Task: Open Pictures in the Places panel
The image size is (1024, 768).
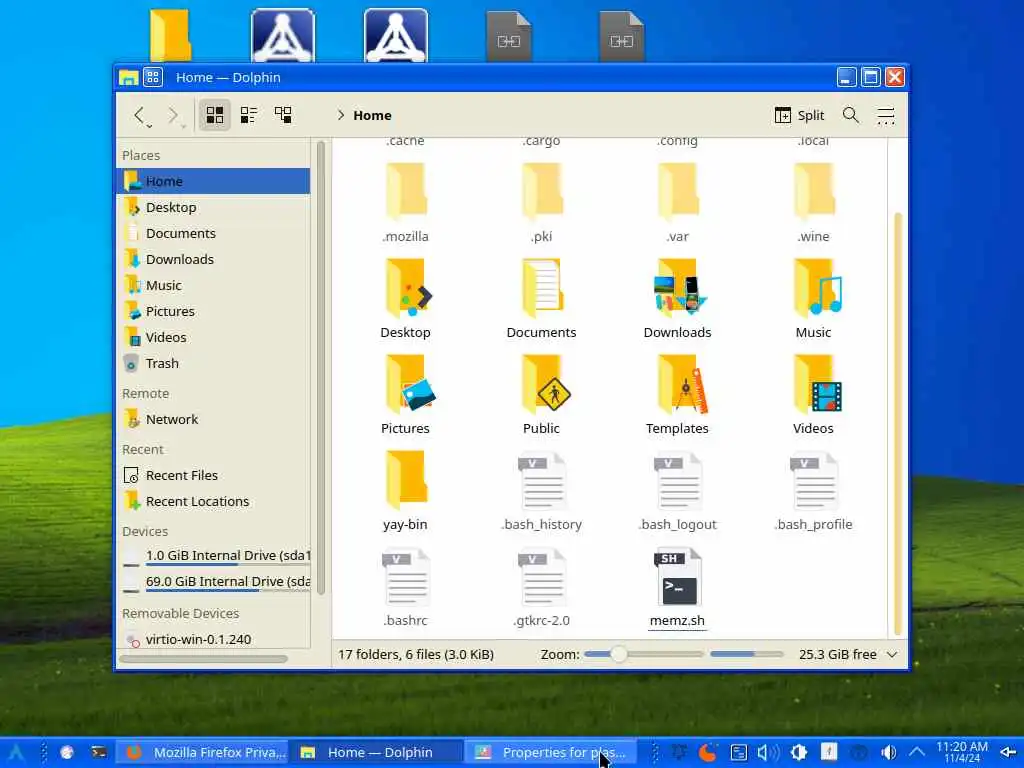Action: (214, 312)
